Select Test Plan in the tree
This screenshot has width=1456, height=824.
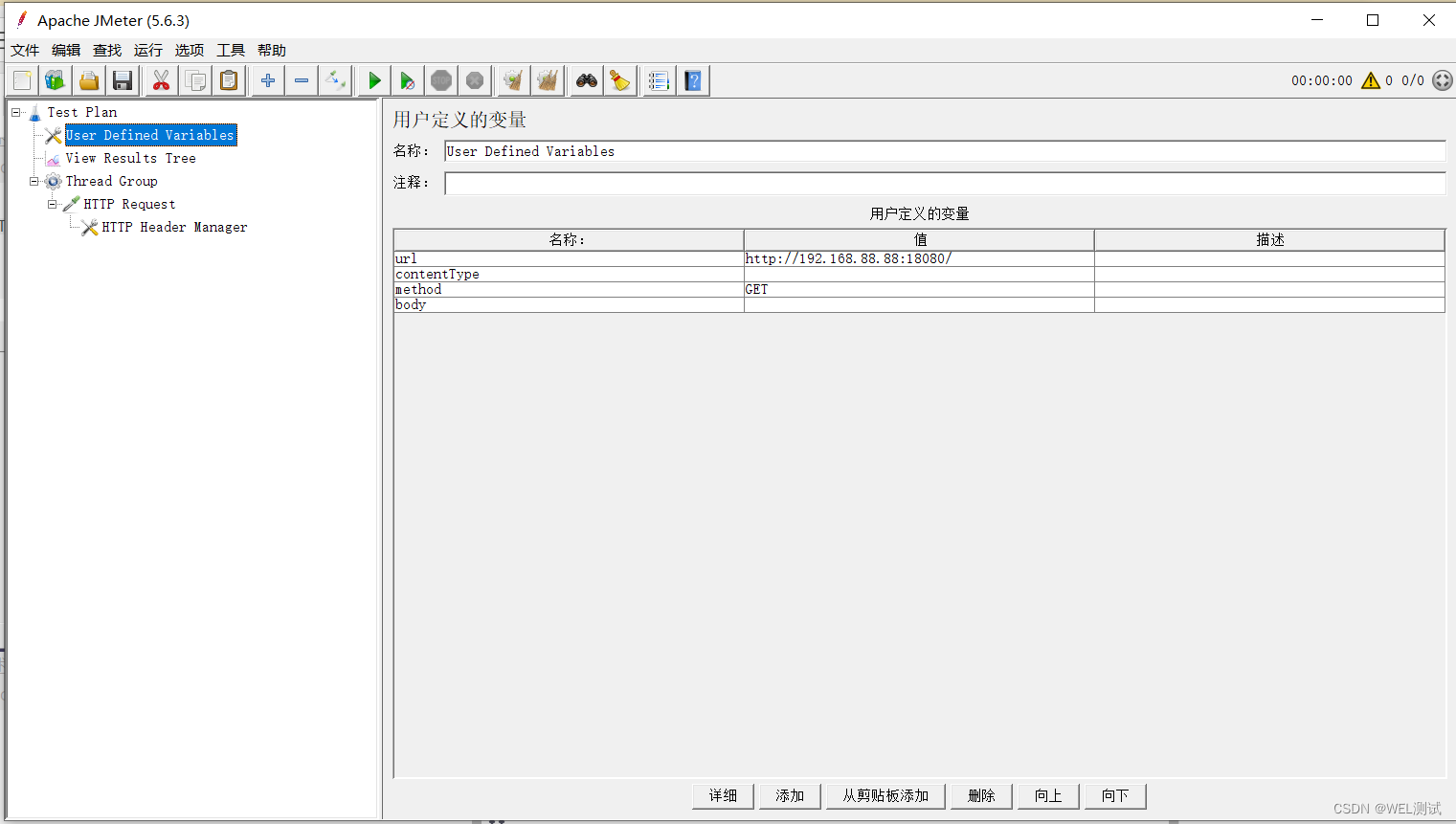point(82,112)
